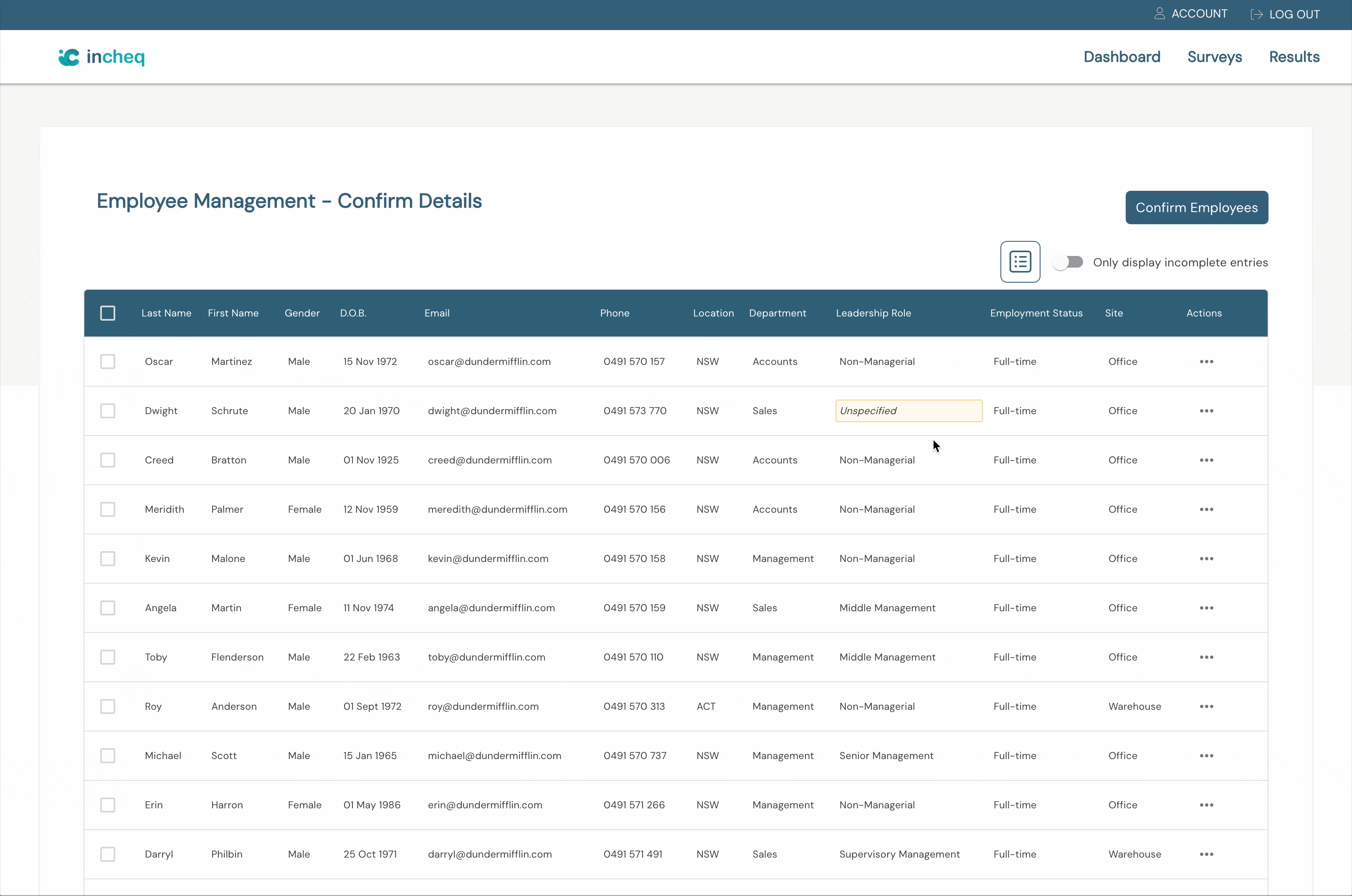
Task: Toggle Only display incomplete entries switch
Action: coord(1068,262)
